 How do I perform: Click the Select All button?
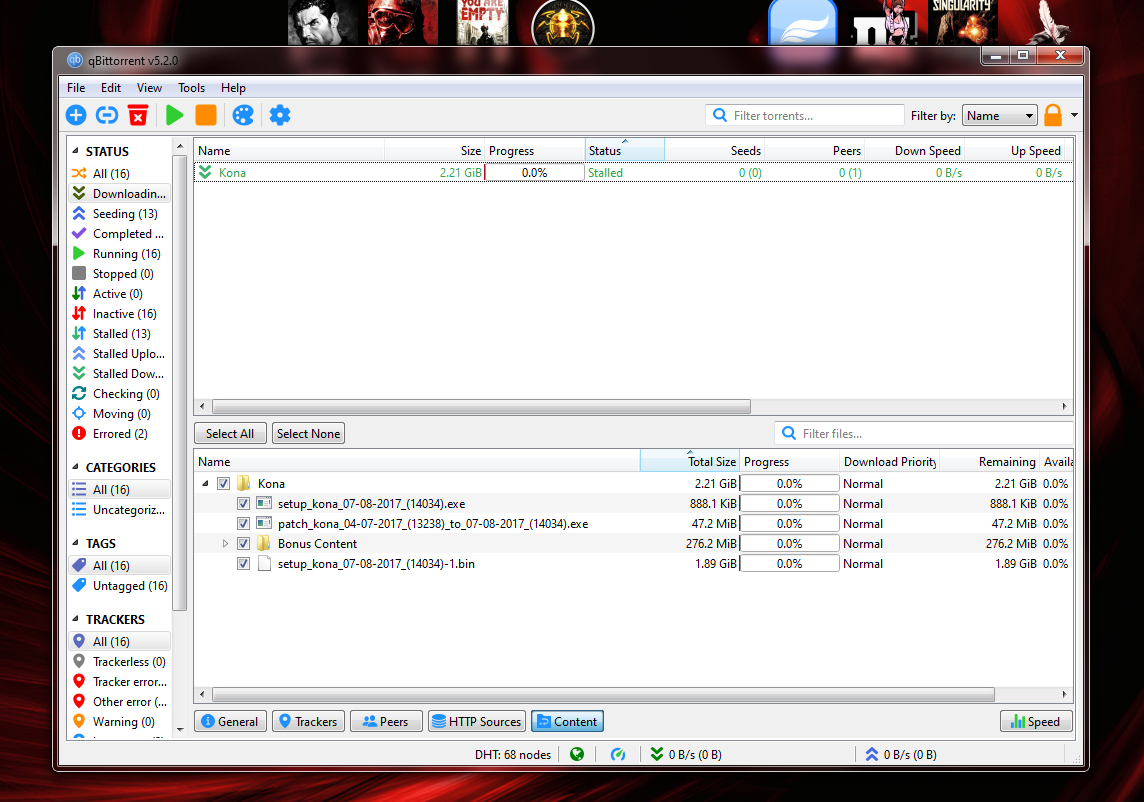coord(230,433)
